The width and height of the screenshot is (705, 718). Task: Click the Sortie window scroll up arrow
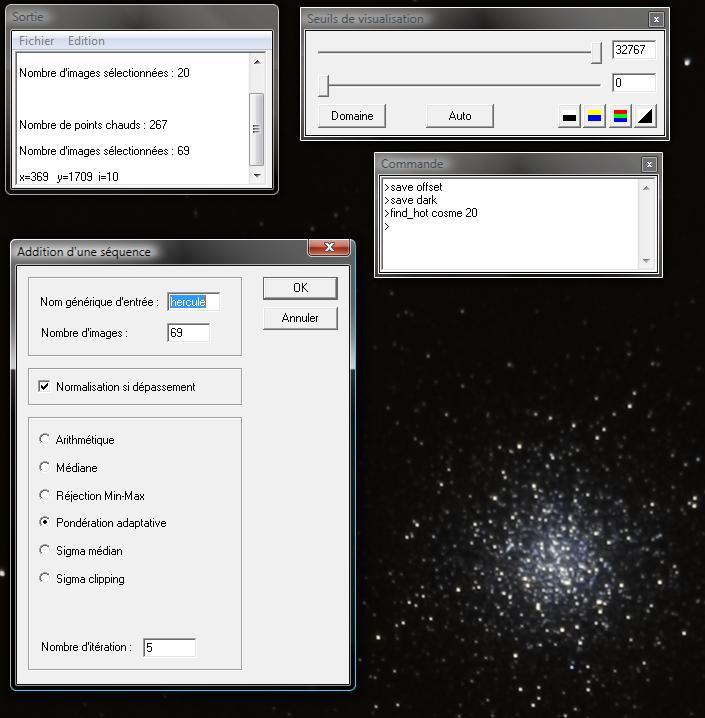(x=257, y=62)
